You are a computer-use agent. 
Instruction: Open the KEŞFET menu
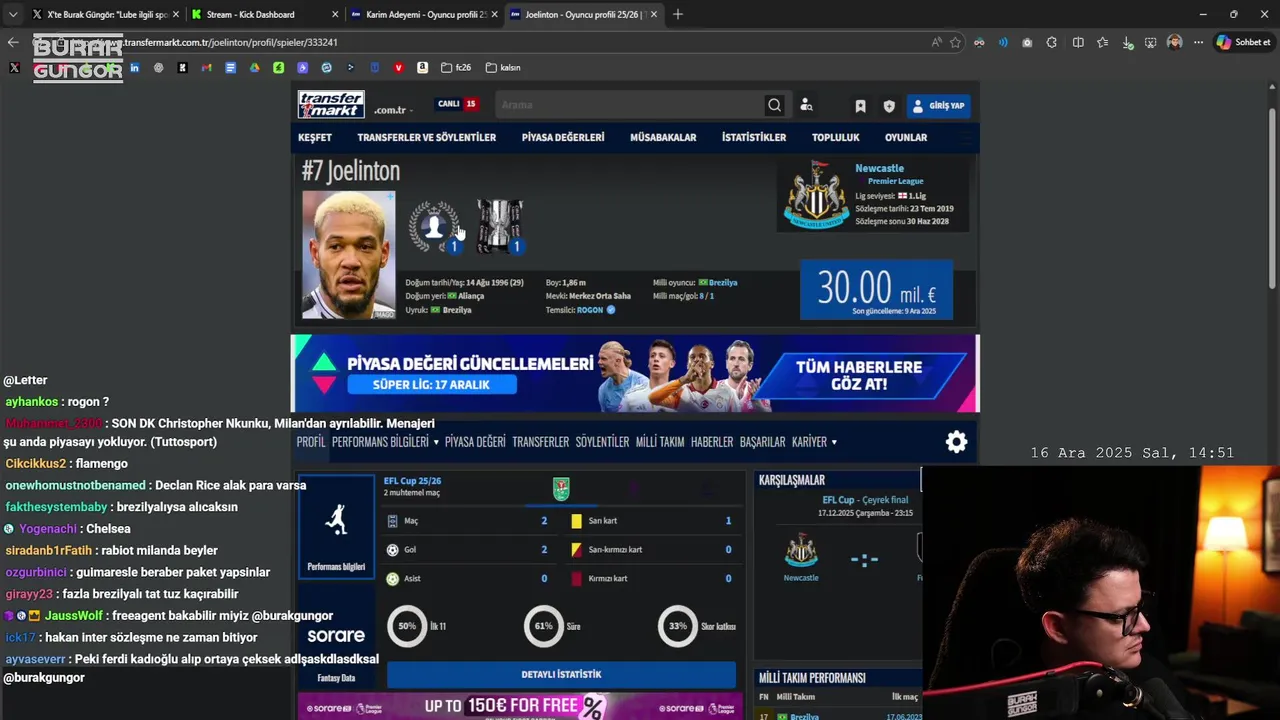pos(315,138)
